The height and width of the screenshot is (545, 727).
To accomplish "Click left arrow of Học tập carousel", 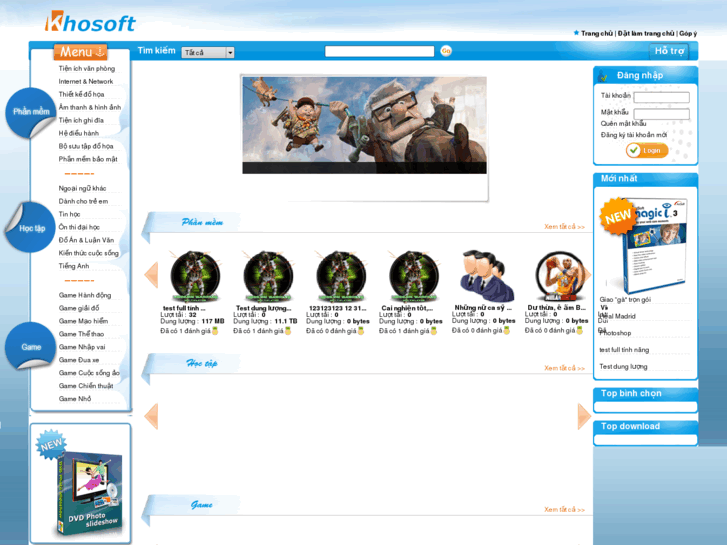I will (x=152, y=416).
